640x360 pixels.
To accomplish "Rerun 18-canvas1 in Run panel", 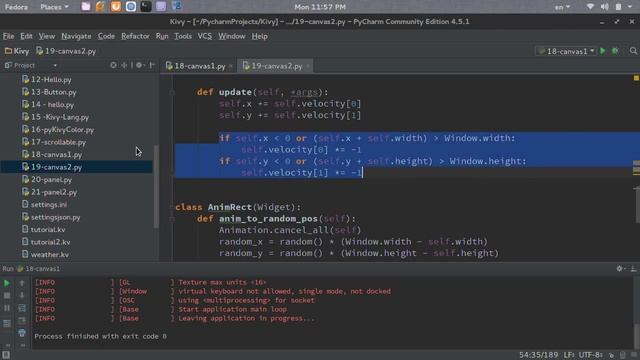I will tap(7, 283).
